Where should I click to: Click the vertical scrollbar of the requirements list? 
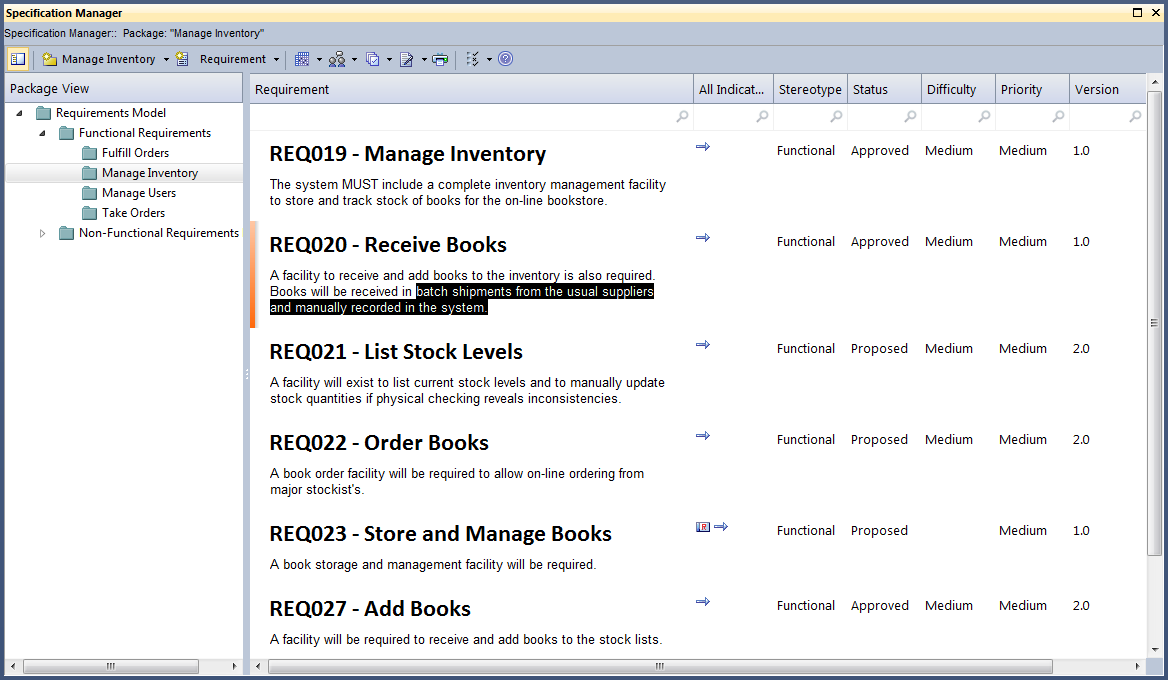(x=1154, y=322)
